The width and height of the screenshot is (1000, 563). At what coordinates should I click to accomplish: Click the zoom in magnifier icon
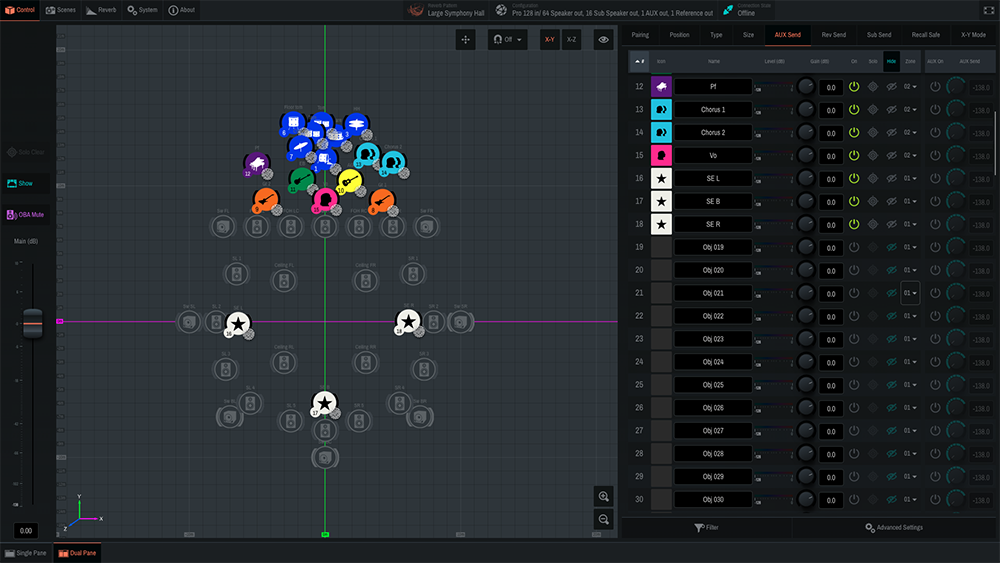pos(603,497)
